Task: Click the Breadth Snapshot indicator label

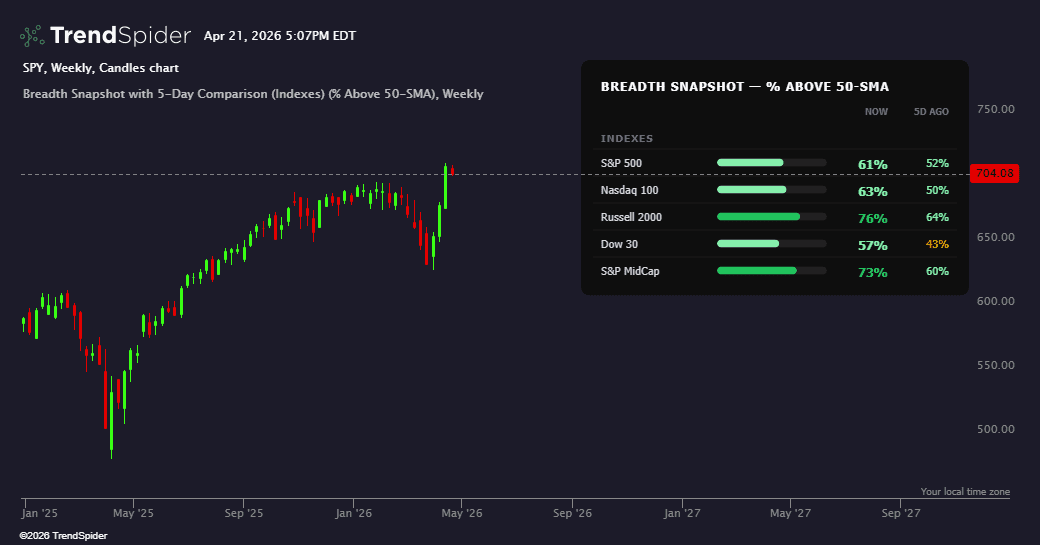Action: click(x=253, y=93)
